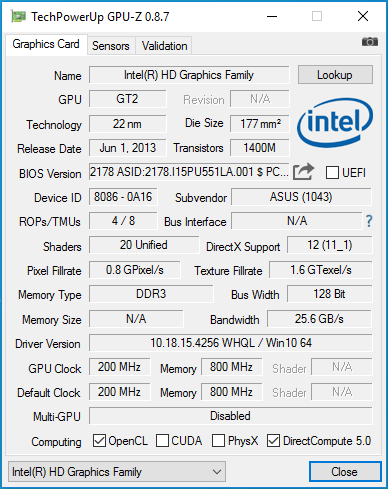This screenshot has width=388, height=489.
Task: Toggle the UEFI checkbox
Action: tap(332, 173)
